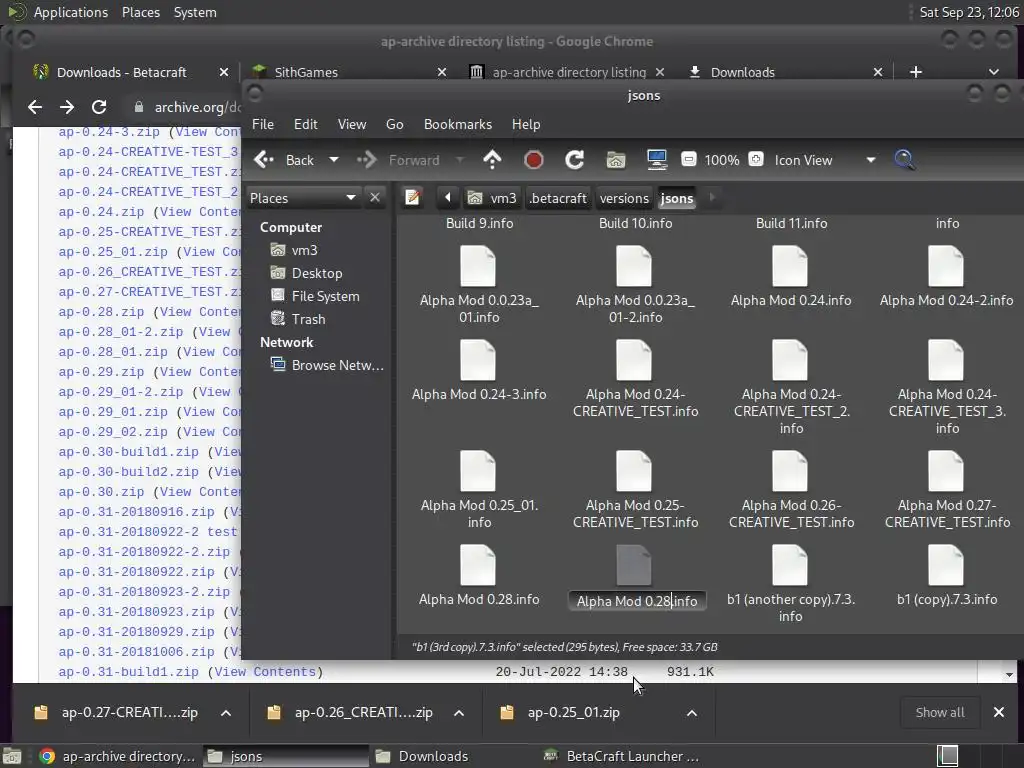The image size is (1024, 768).
Task: Select Alpha Mod 0.25-CREATIVE_TEST.info file icon
Action: point(634,472)
